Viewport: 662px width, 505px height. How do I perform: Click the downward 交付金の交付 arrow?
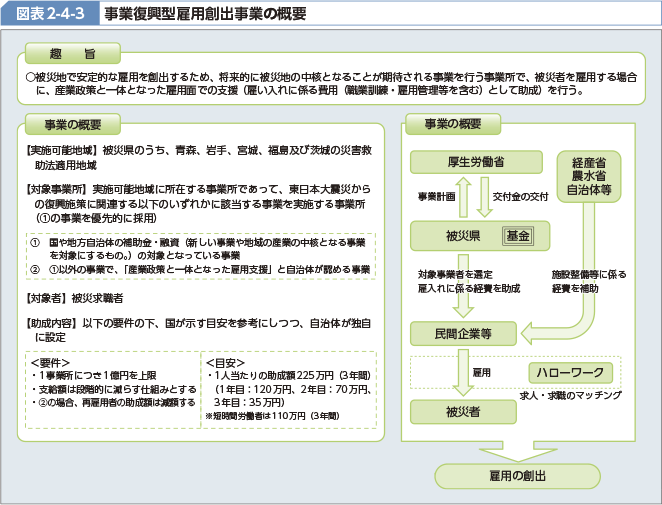coord(484,197)
